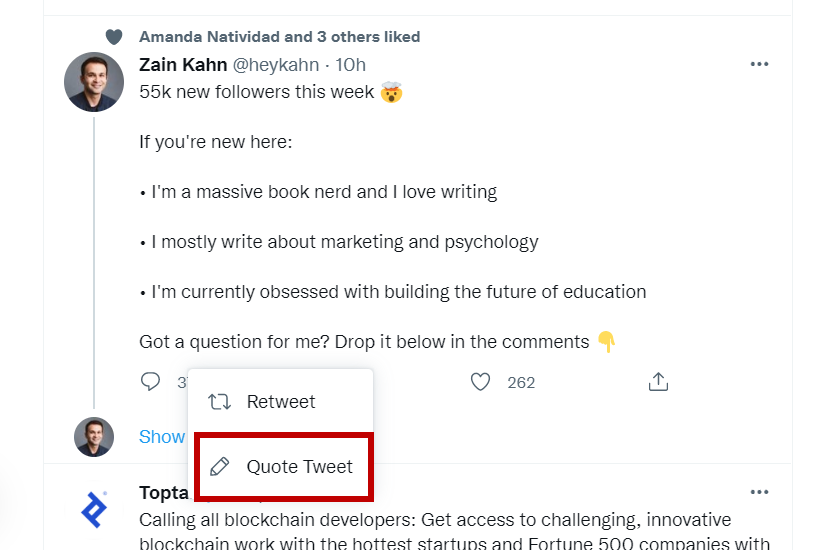Open Zain Kahn's large profile picture
The height and width of the screenshot is (550, 828).
coord(94,82)
